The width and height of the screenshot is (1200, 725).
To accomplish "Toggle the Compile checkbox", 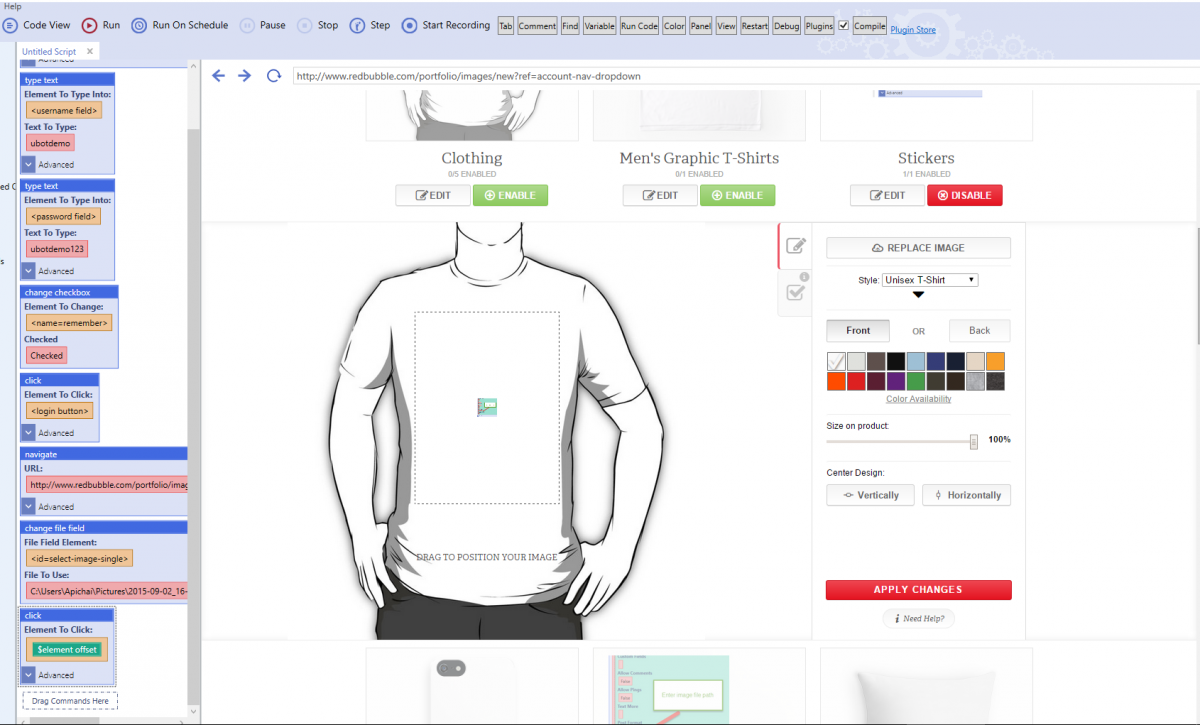I will click(844, 25).
